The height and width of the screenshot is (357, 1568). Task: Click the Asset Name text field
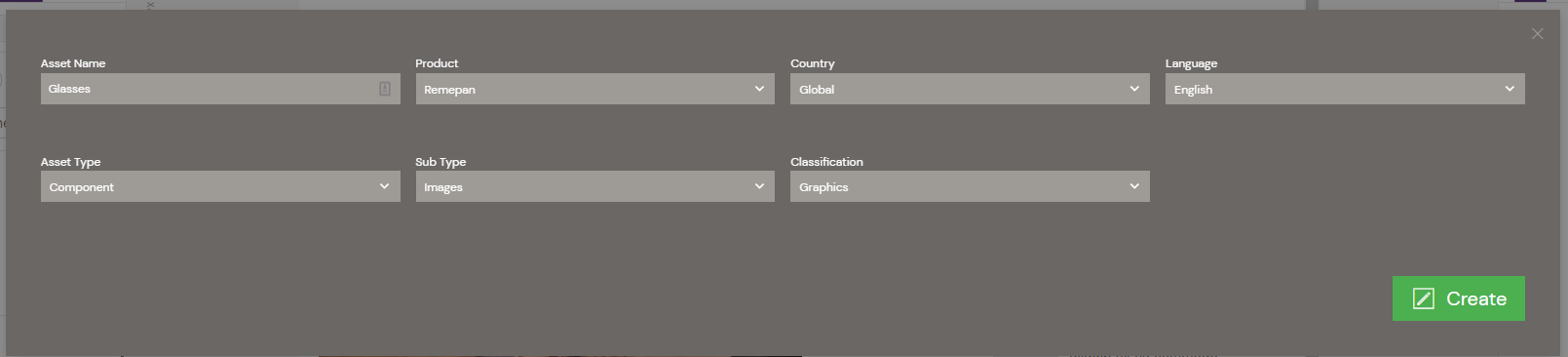click(x=220, y=89)
